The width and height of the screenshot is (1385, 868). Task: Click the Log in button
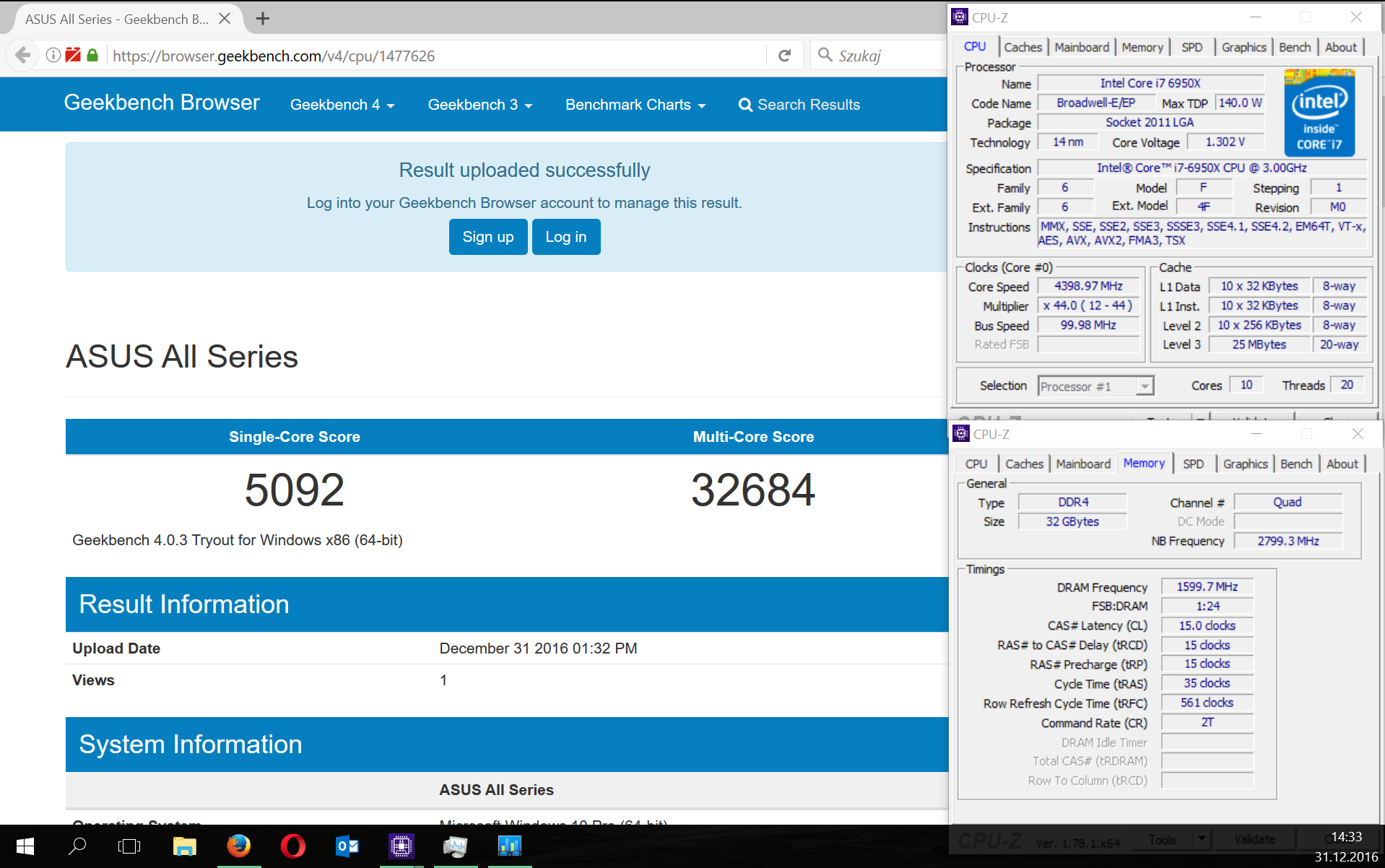566,237
